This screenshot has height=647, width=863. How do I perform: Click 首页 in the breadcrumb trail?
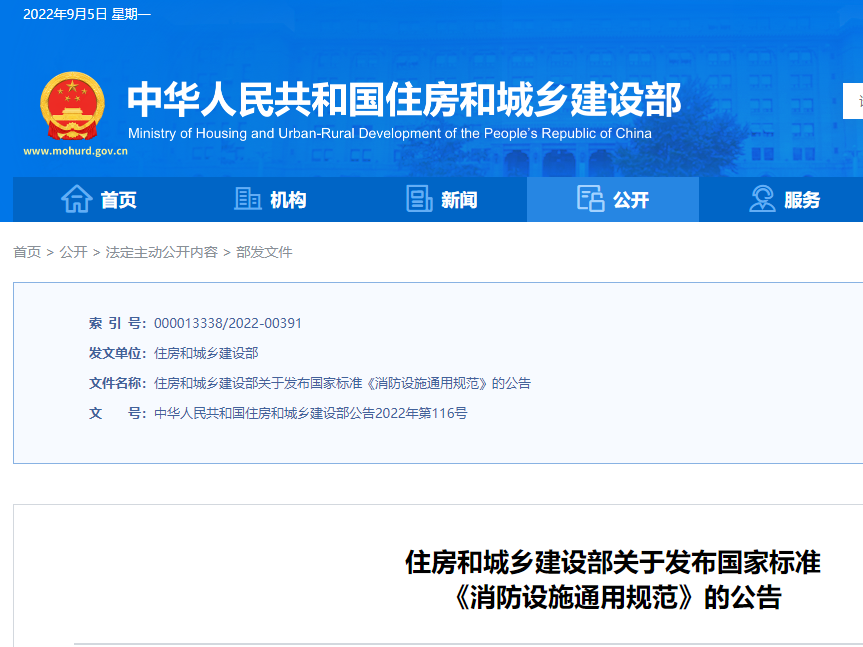pos(27,253)
